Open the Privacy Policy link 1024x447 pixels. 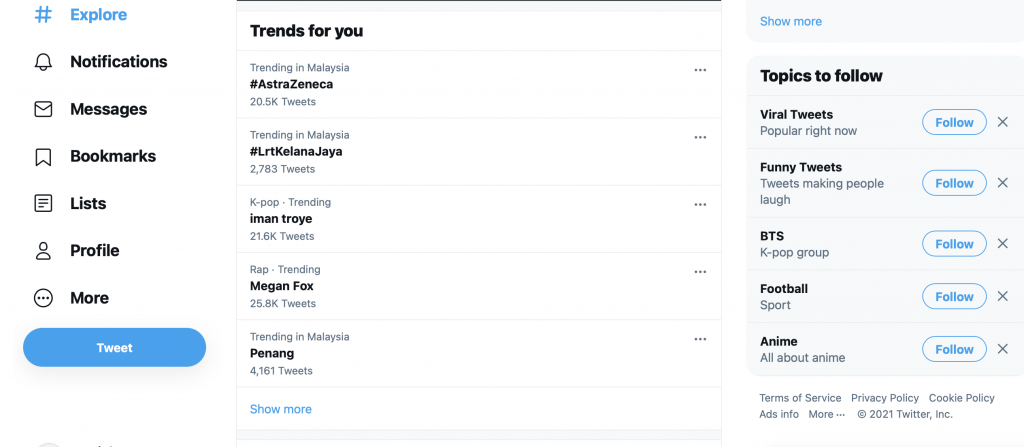tap(885, 398)
